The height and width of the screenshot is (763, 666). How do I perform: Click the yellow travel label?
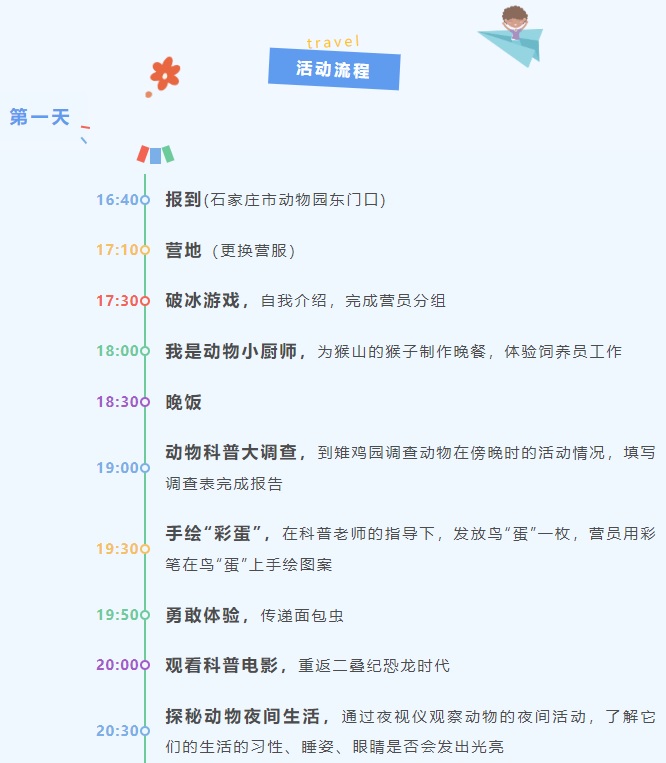pos(333,42)
